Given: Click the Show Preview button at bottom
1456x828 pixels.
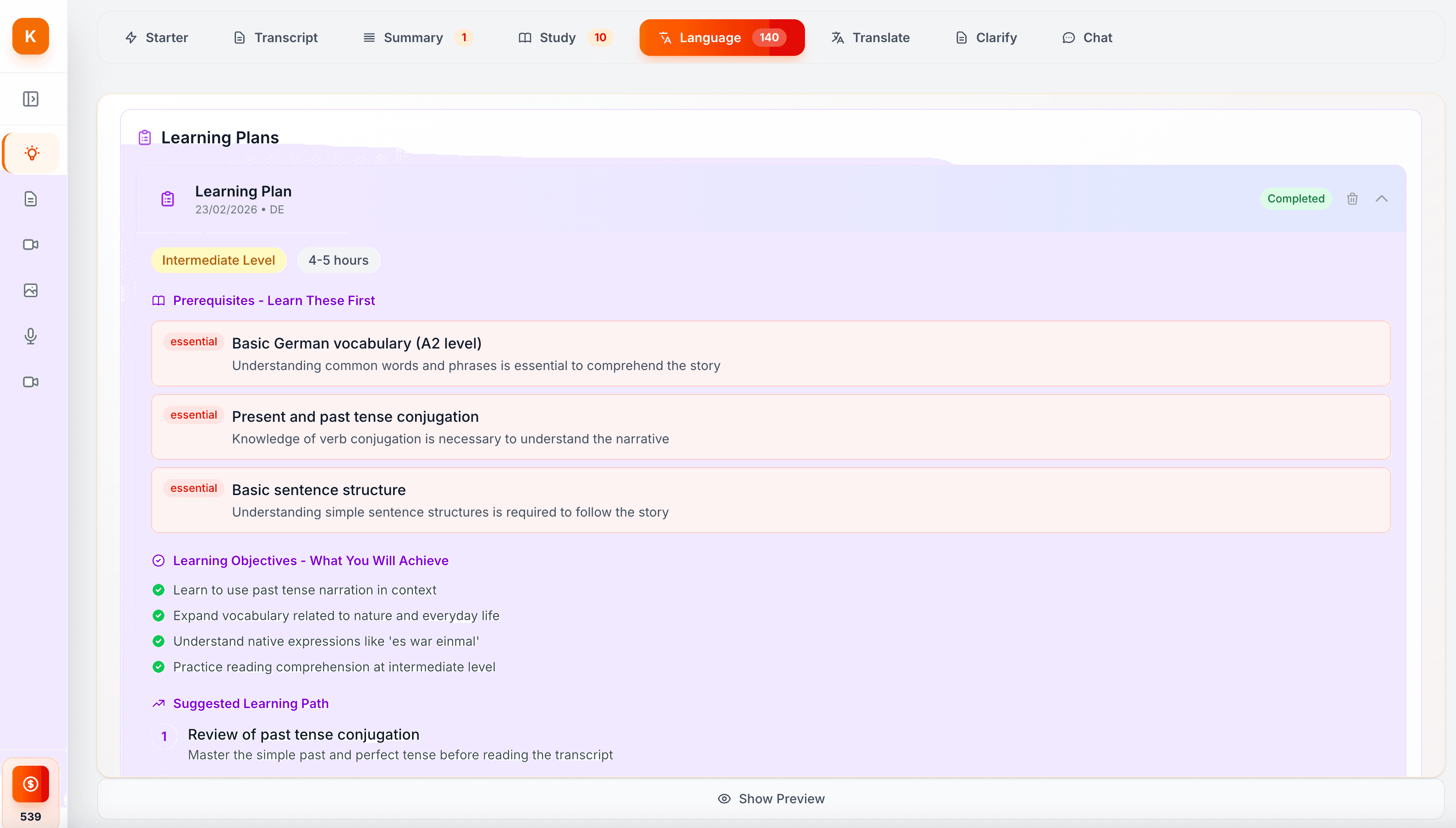Looking at the screenshot, I should 771,798.
